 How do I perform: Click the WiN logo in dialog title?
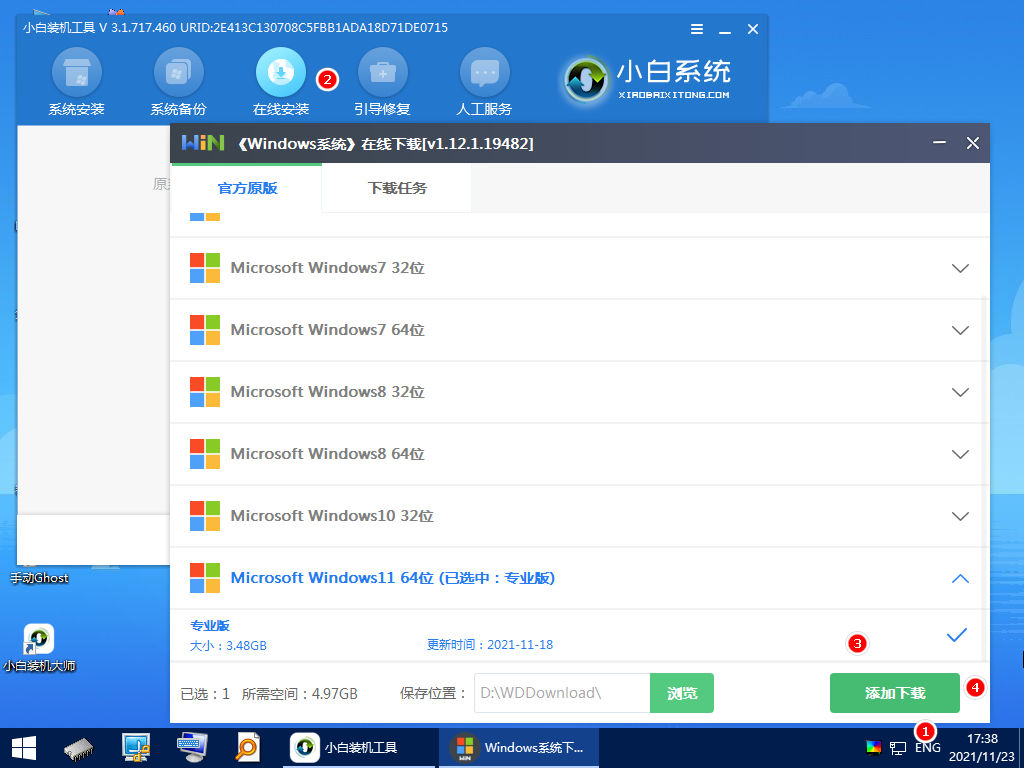[202, 143]
